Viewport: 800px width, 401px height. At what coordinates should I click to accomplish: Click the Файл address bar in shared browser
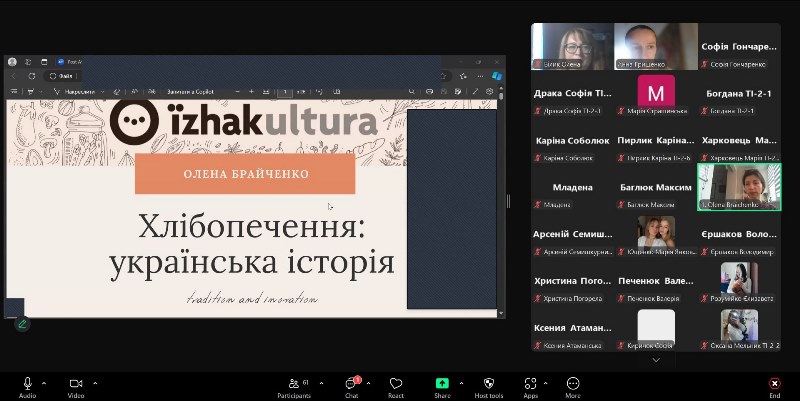(62, 76)
